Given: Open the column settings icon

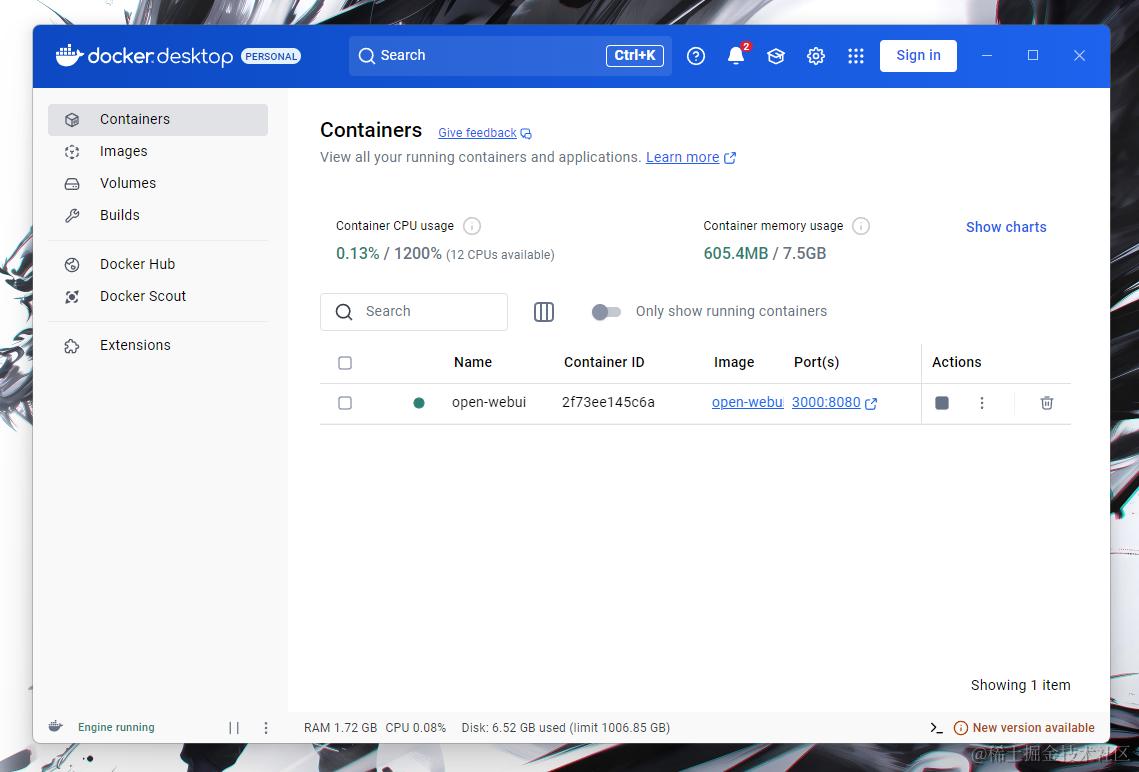Looking at the screenshot, I should 544,312.
